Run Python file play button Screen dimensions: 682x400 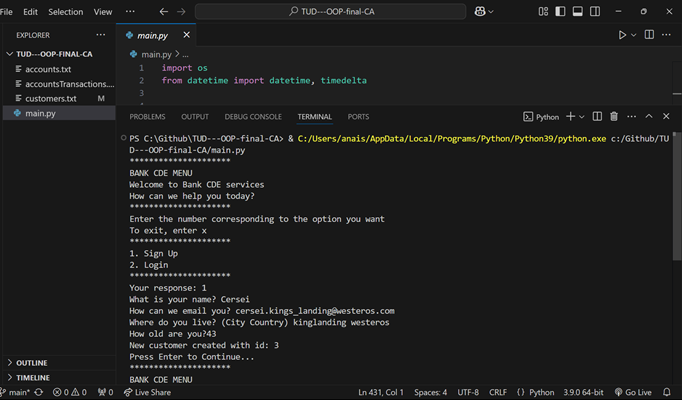[622, 35]
